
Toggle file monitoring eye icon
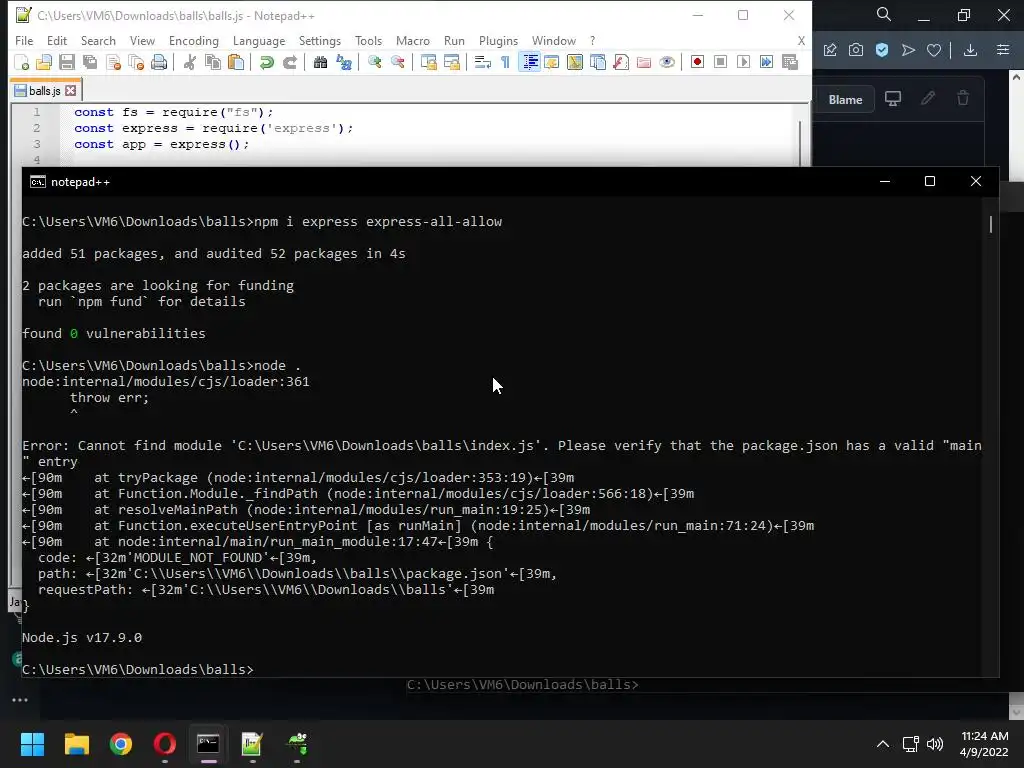(x=667, y=62)
